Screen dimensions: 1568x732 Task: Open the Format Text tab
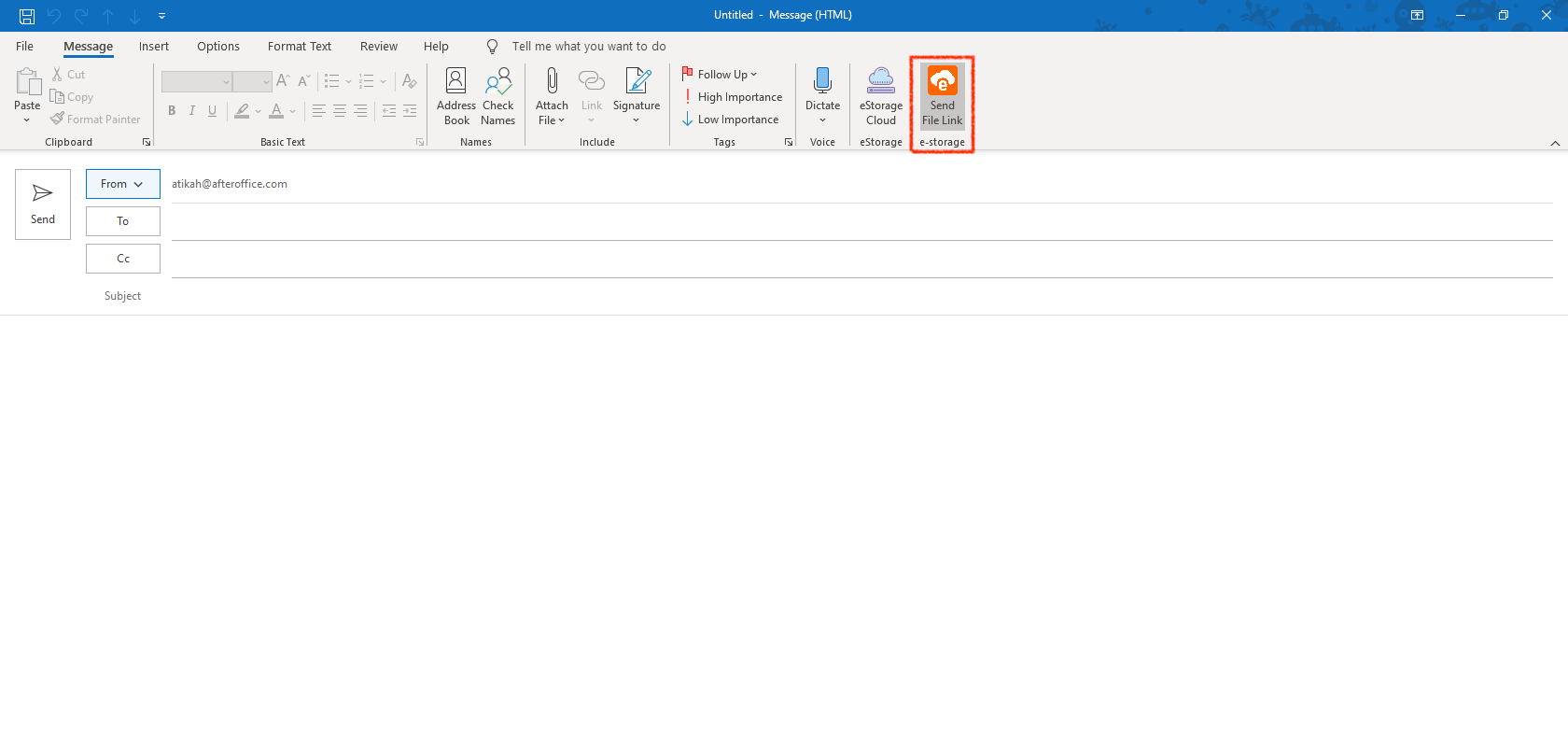299,47
